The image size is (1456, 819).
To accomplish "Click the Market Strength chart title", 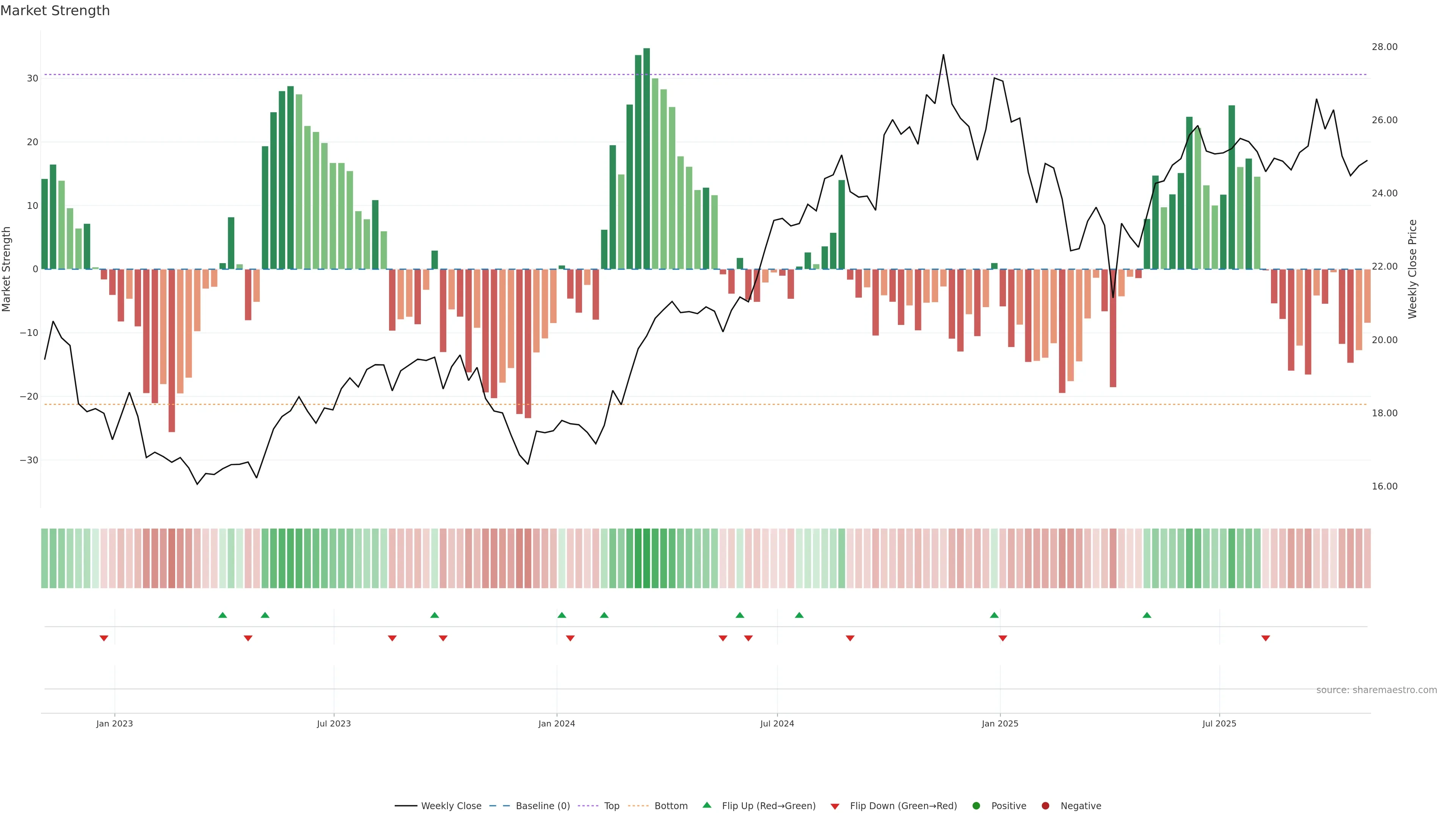I will coord(55,11).
